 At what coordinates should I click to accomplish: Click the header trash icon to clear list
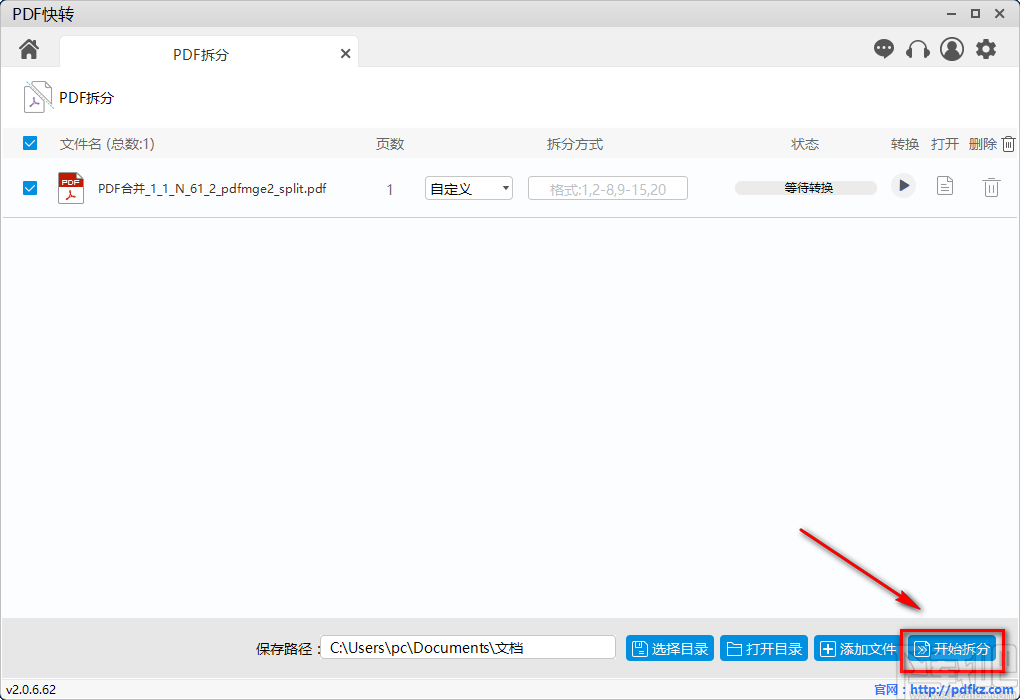1010,143
